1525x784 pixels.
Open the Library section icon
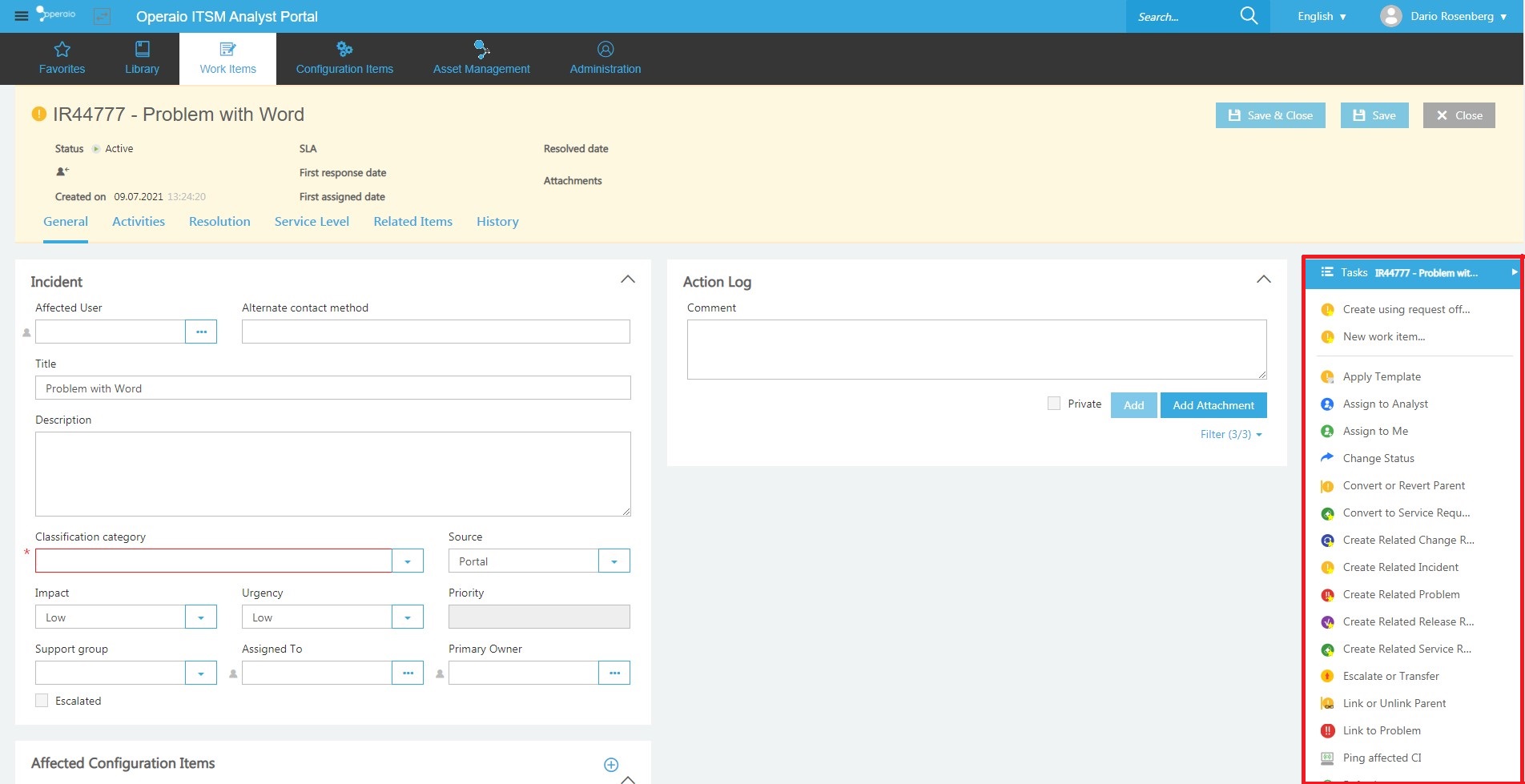coord(142,50)
